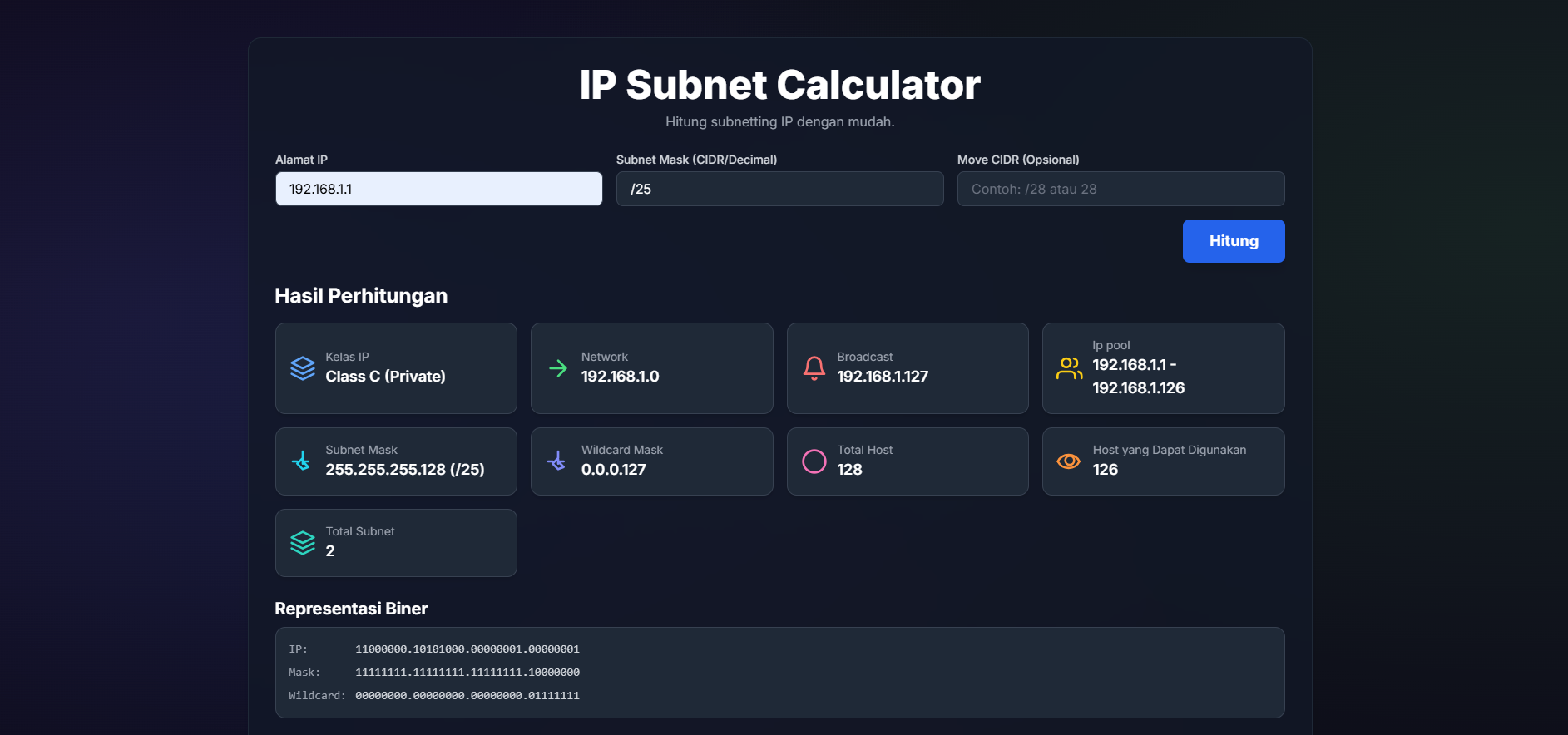Select the network address 192.168.1.0

coord(621,377)
